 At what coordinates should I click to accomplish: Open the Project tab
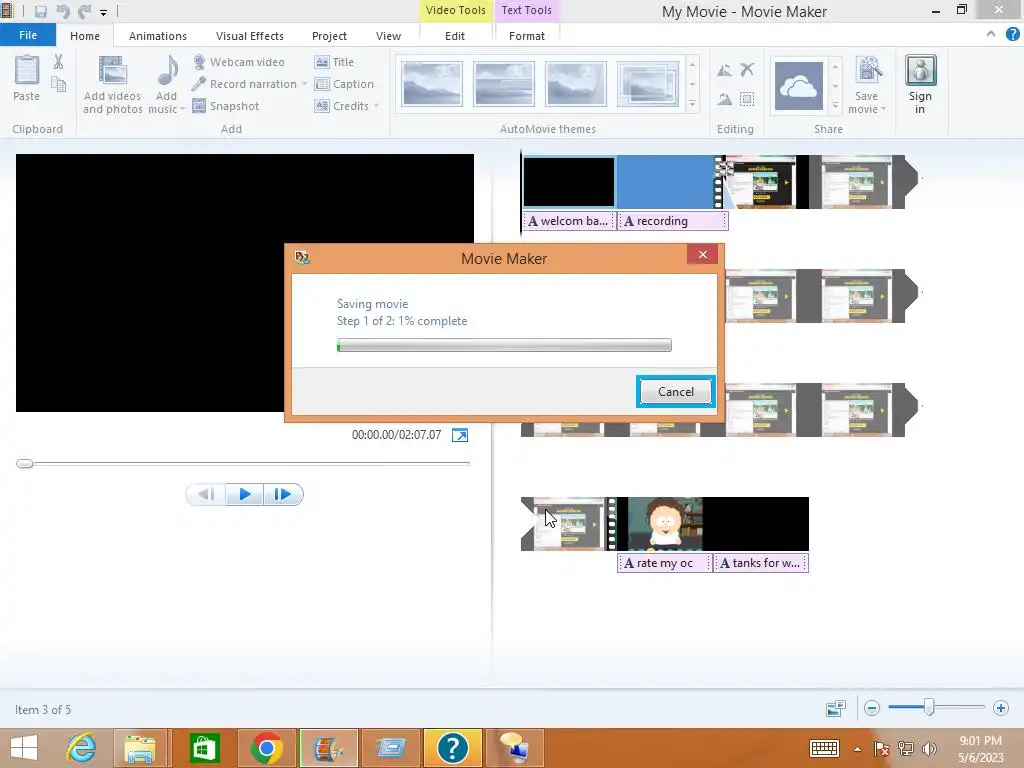[x=329, y=36]
